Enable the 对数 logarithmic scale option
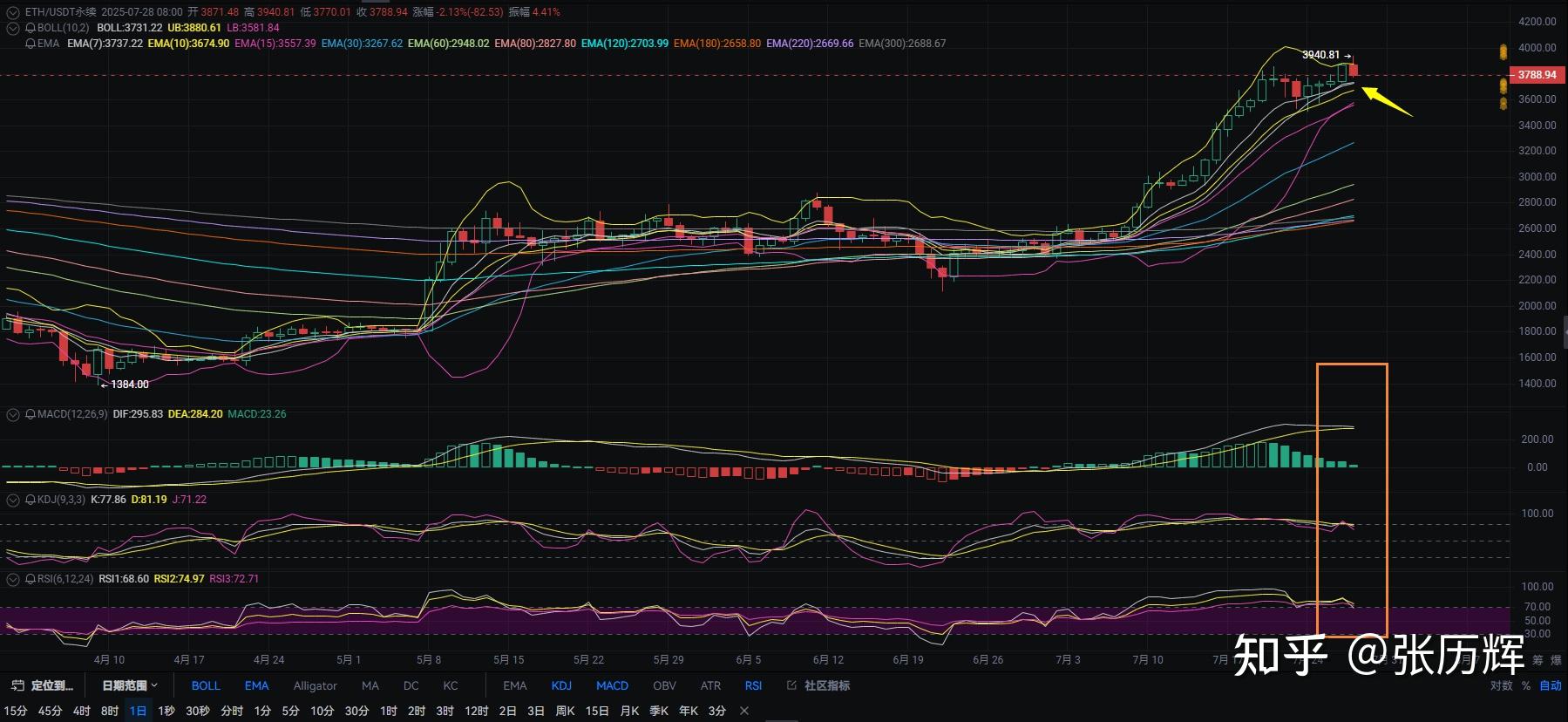1568x722 pixels. pyautogui.click(x=1501, y=685)
